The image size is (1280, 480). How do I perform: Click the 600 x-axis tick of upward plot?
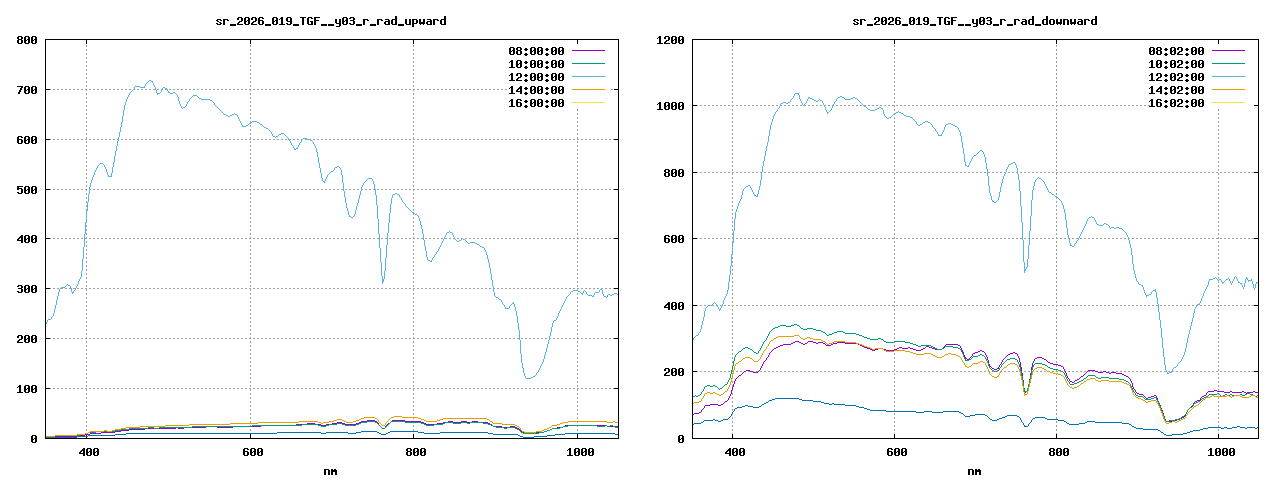point(252,453)
